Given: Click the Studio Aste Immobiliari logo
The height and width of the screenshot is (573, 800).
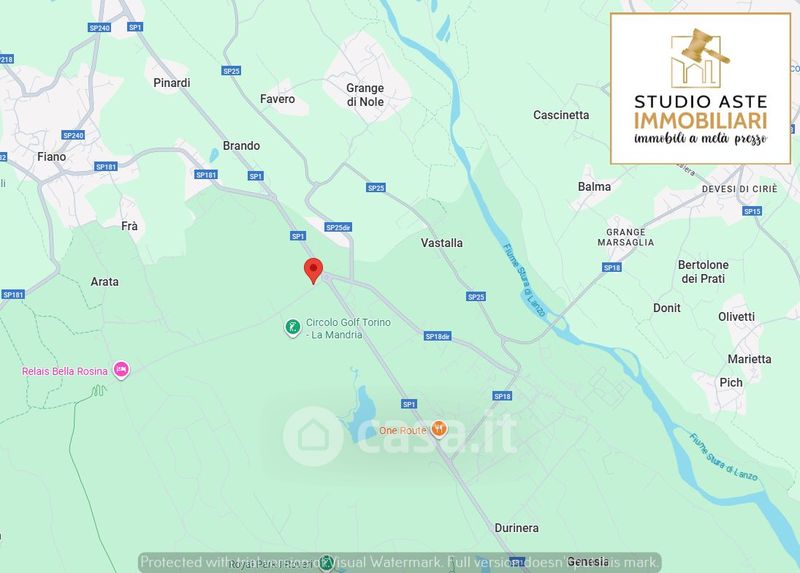Looking at the screenshot, I should point(701,89).
